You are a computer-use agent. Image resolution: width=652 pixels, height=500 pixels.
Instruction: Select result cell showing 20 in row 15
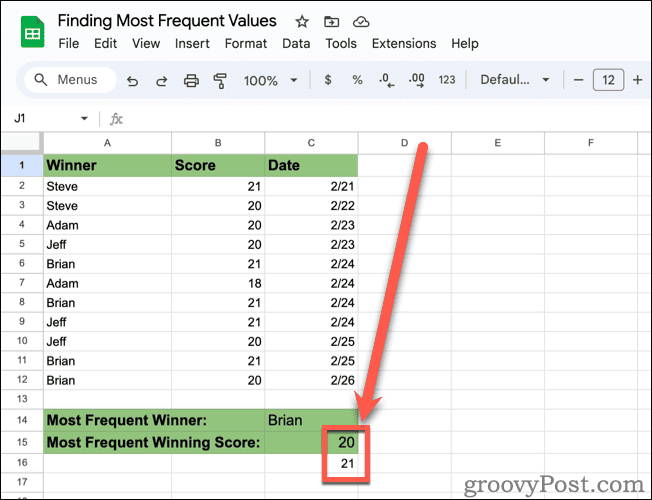point(311,442)
